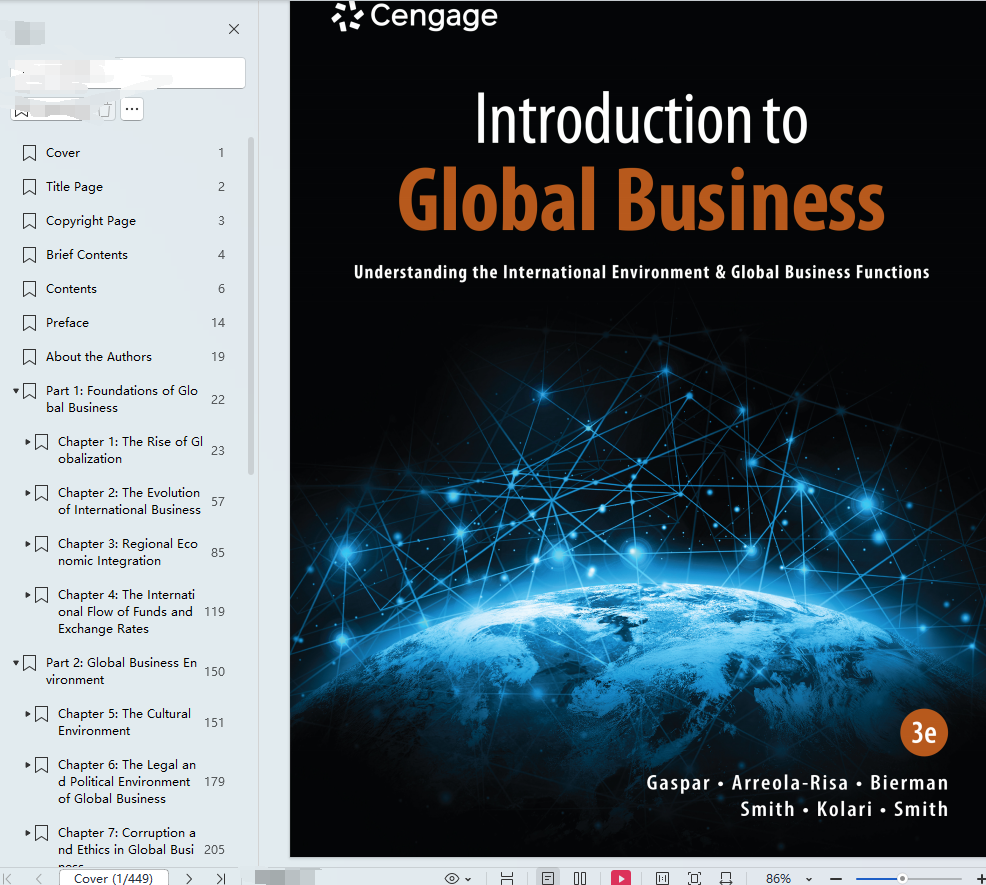
Task: Open the eye mode dropdown arrow
Action: (x=468, y=879)
